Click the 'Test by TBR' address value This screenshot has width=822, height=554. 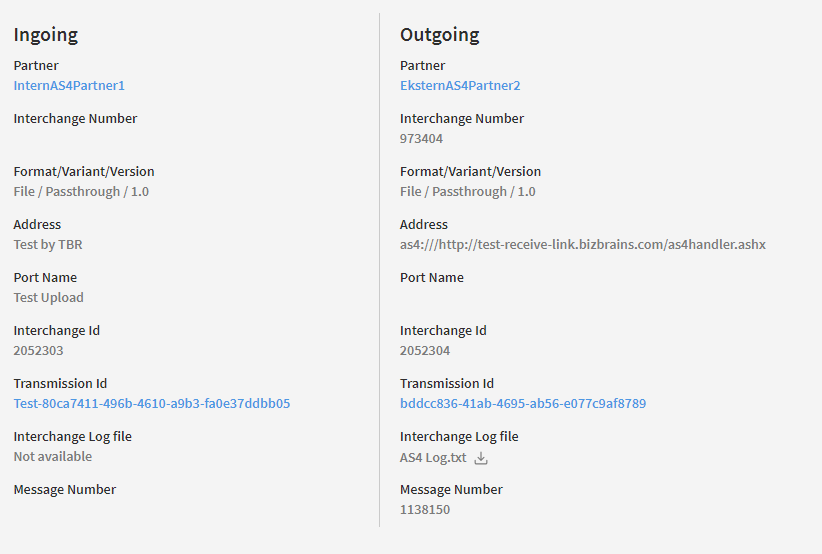pos(48,245)
